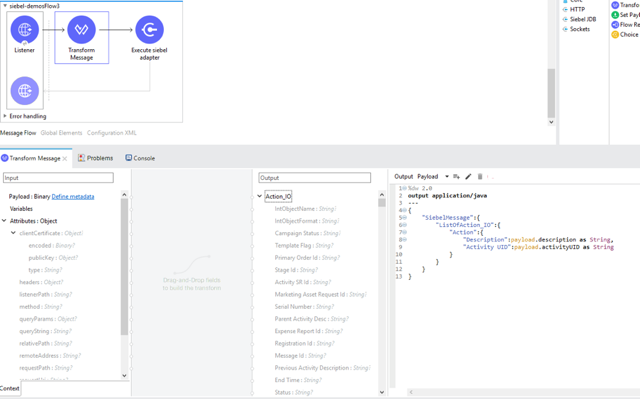Collapse the Action_IO output tree node
Viewport: 640px width, 399px height.
(x=260, y=196)
